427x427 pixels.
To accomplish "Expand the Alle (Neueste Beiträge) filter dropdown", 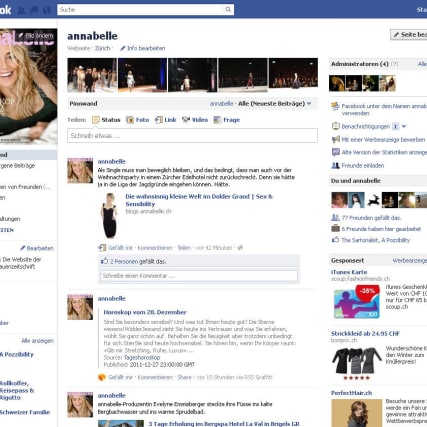I will point(309,104).
